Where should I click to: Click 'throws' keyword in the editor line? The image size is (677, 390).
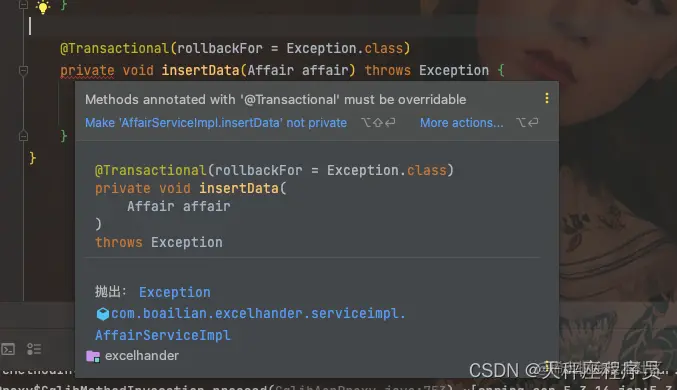(387, 70)
